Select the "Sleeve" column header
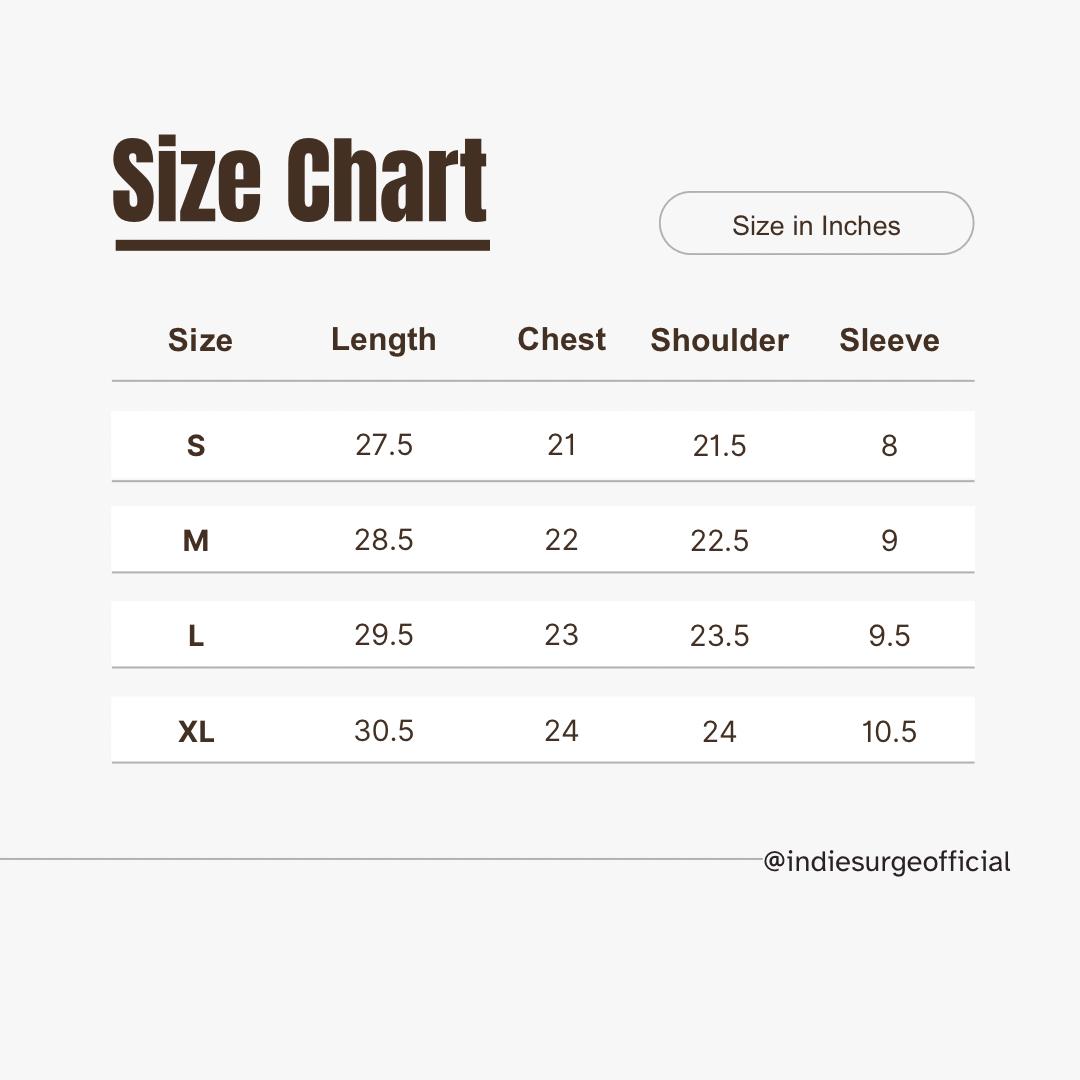The width and height of the screenshot is (1080, 1080). point(889,340)
